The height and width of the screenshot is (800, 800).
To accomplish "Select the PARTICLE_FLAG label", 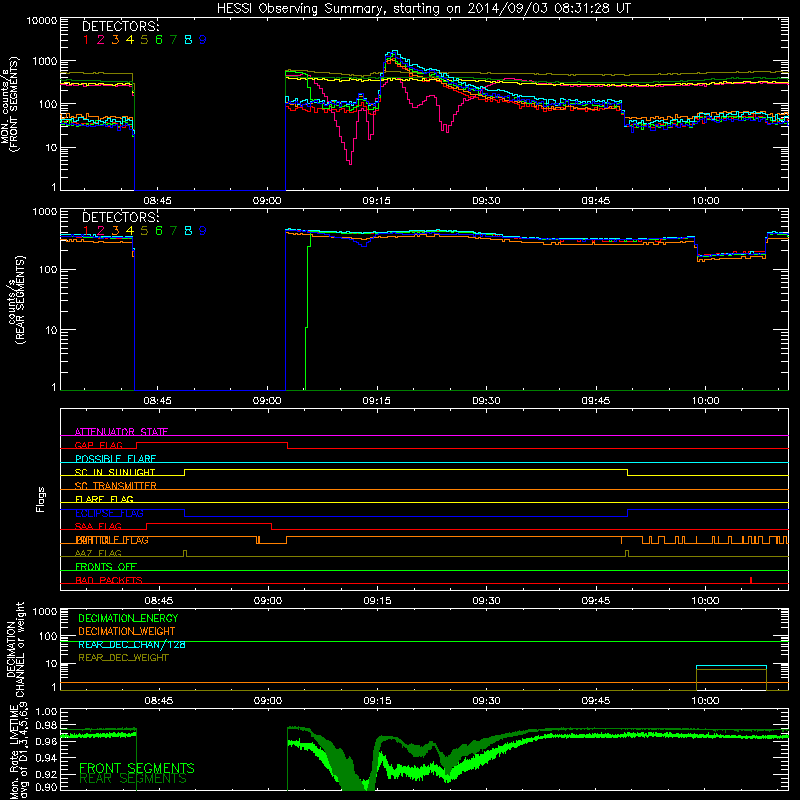I will [112, 540].
